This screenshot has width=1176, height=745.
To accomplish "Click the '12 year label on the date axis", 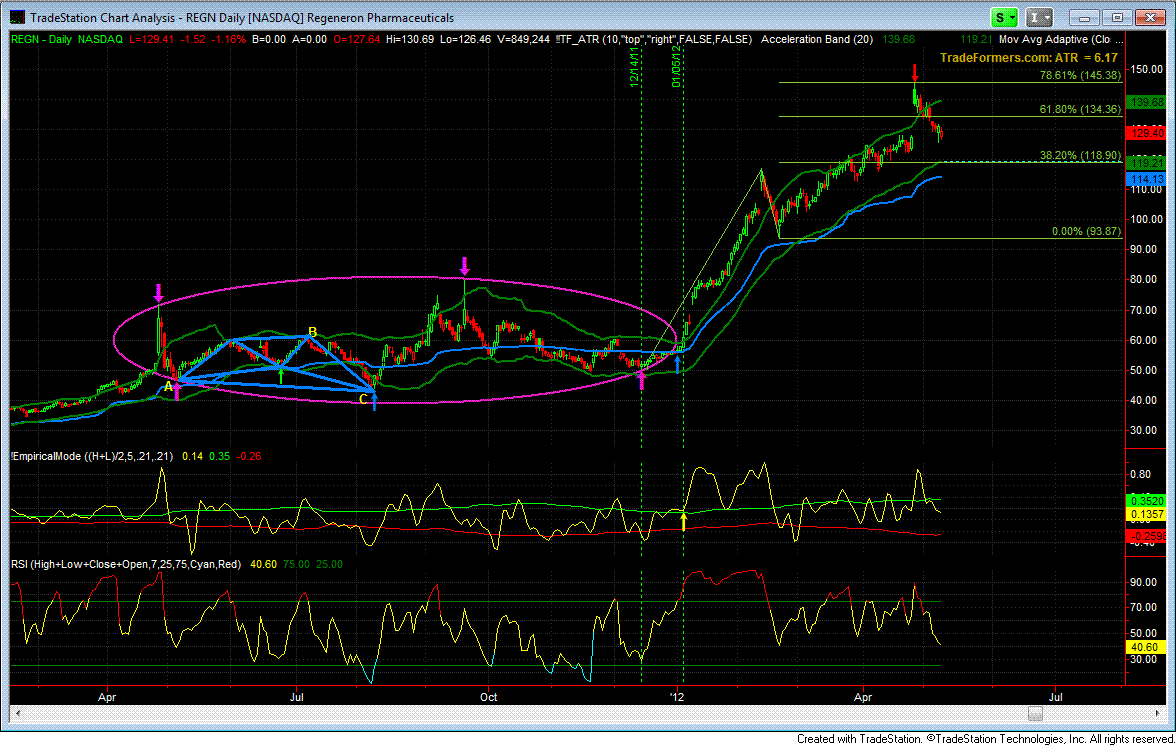I will click(x=678, y=697).
